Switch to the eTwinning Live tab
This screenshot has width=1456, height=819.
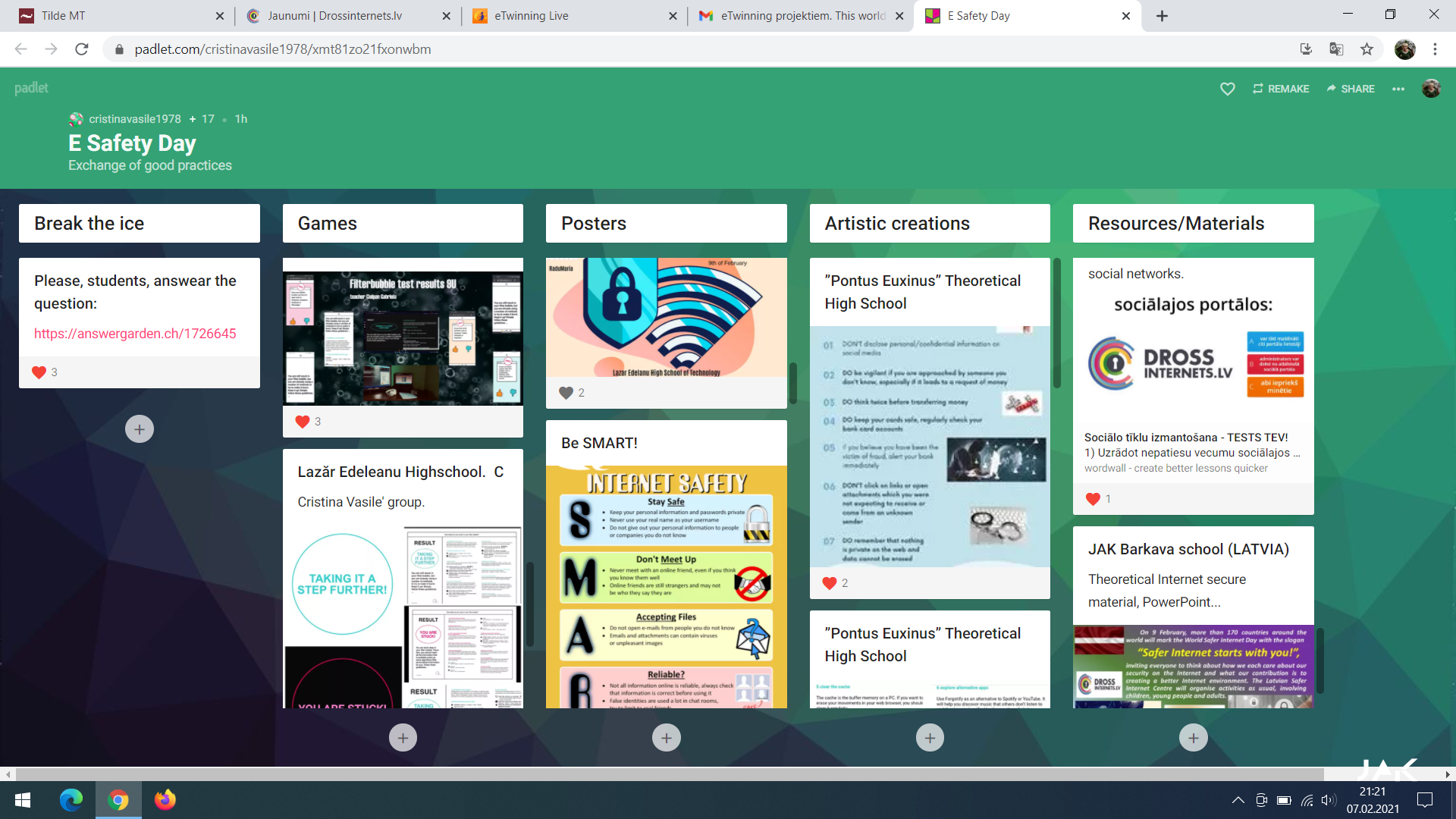(x=531, y=16)
